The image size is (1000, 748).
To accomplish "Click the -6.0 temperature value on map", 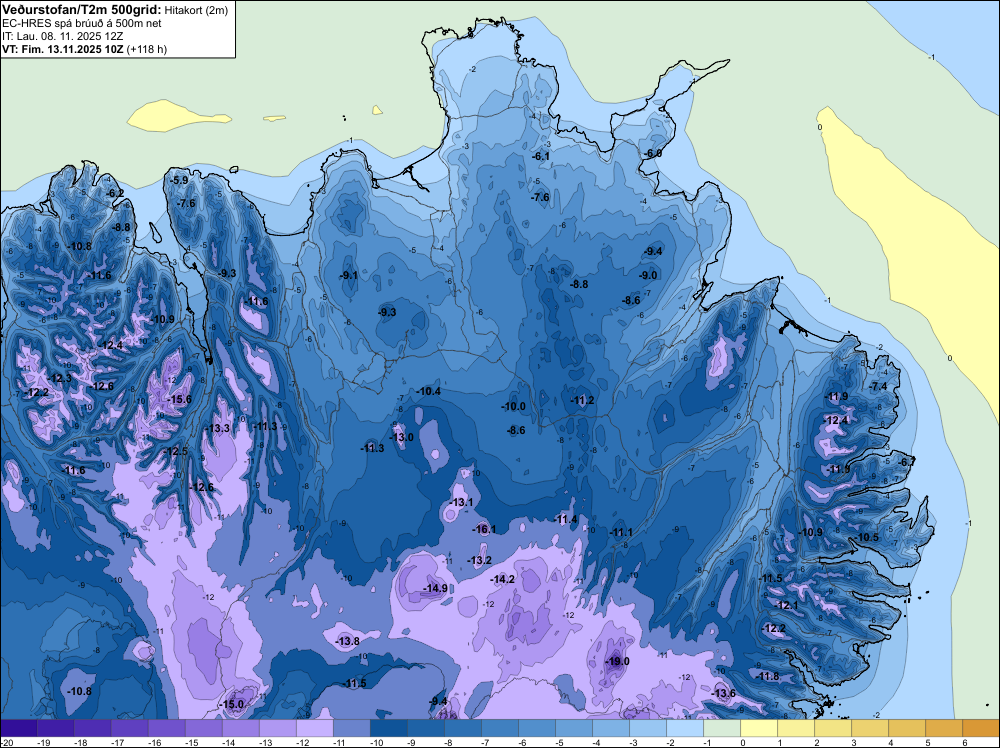I will [x=652, y=153].
